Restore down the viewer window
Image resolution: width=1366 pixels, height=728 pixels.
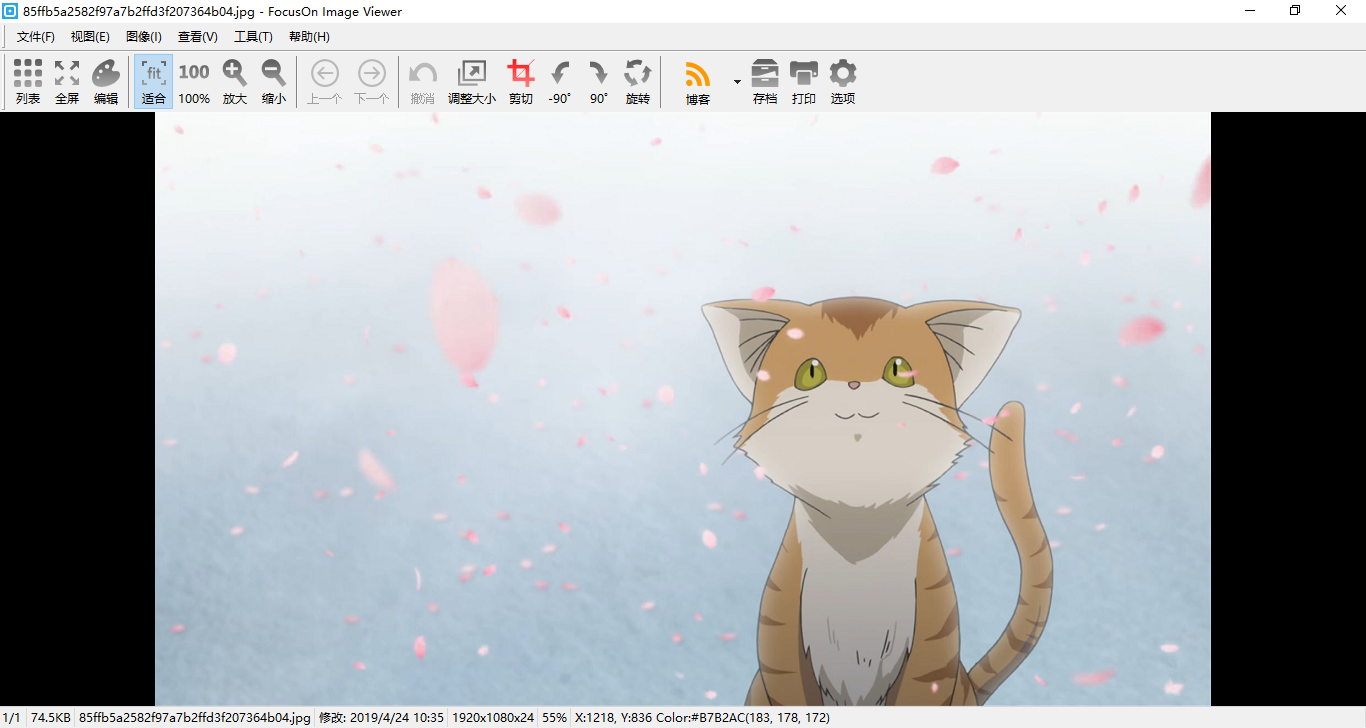tap(1295, 11)
